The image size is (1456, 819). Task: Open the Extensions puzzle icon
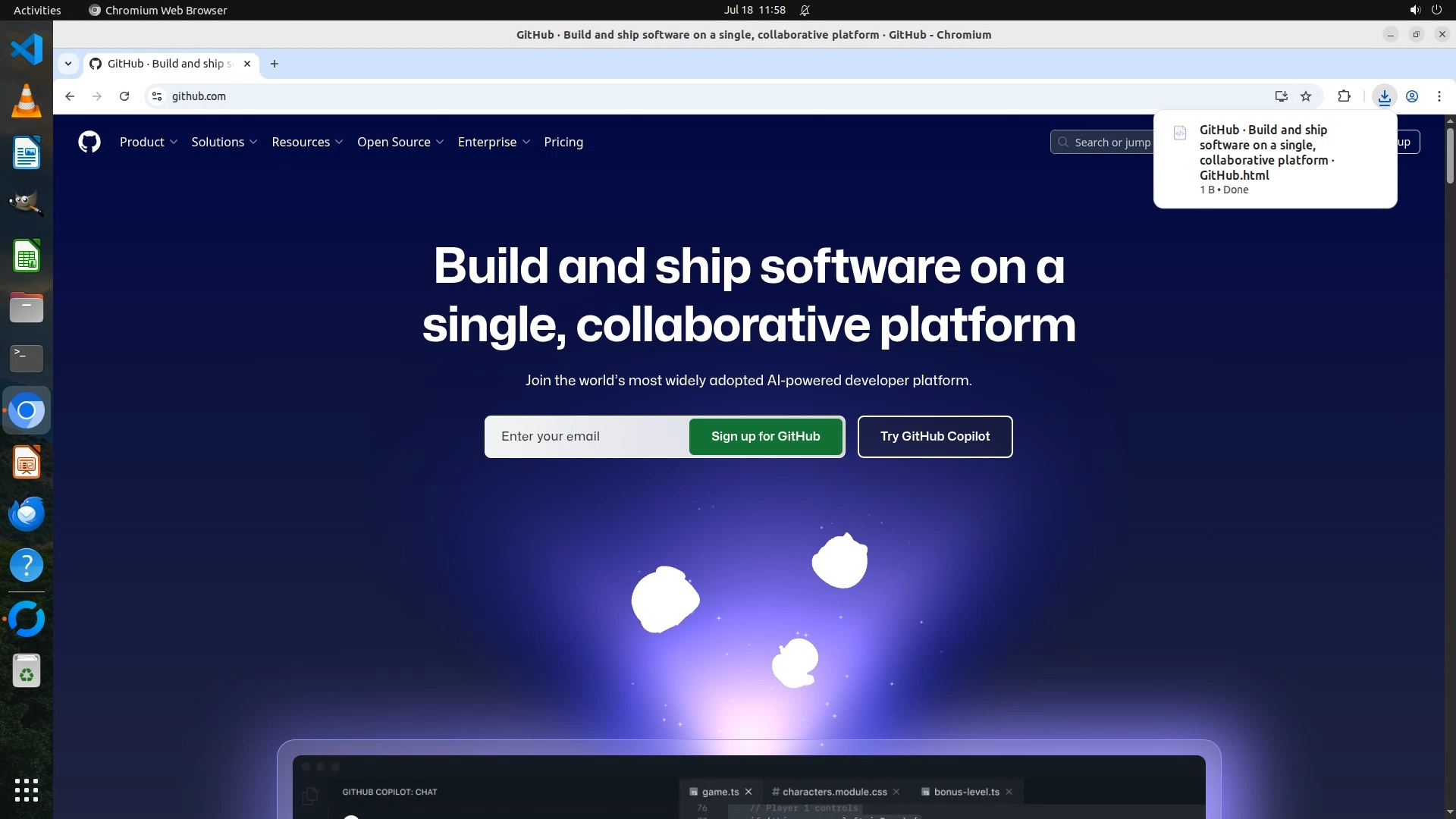[x=1344, y=96]
